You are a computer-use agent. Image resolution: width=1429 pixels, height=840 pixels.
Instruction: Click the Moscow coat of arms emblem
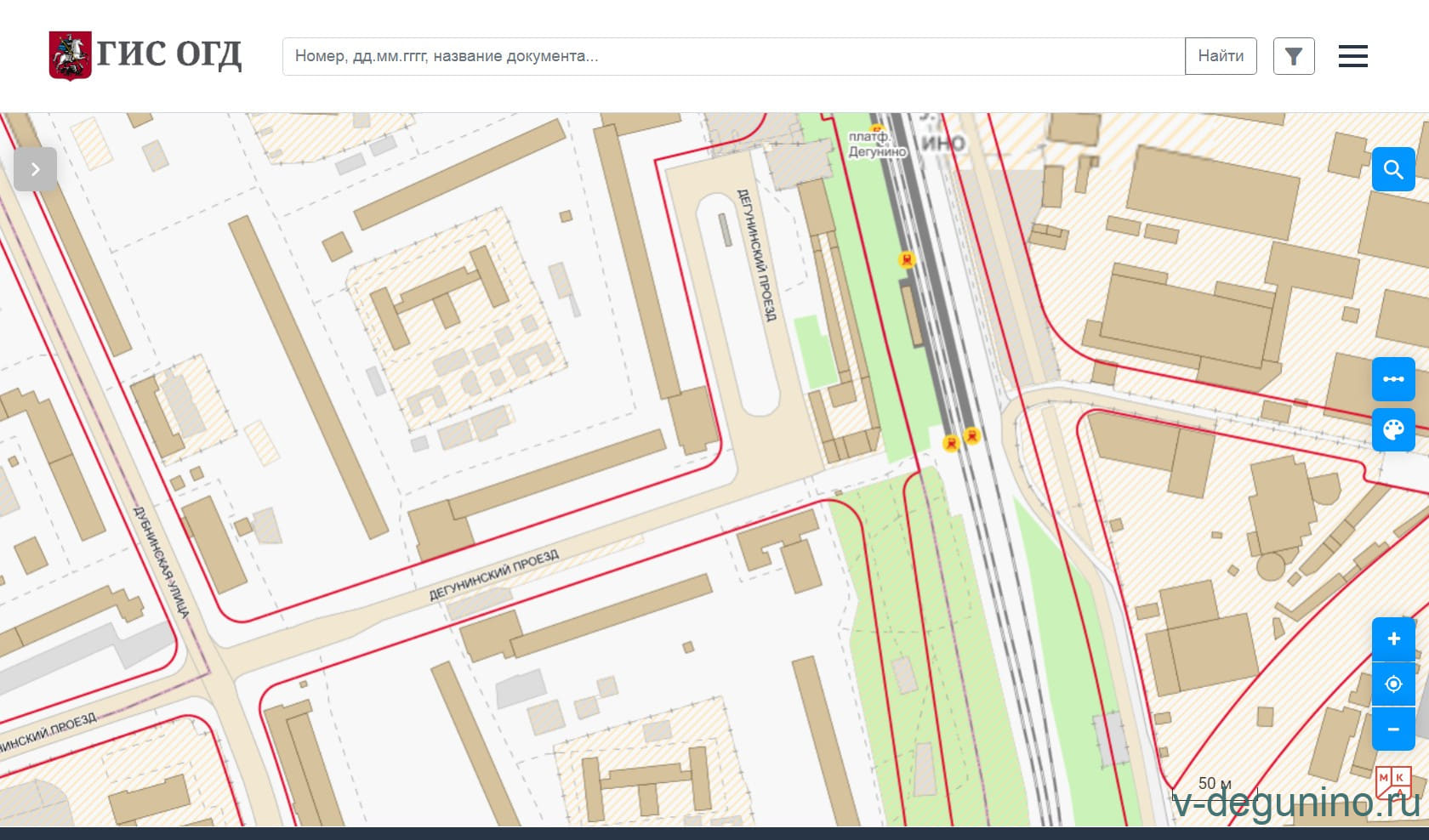(70, 56)
